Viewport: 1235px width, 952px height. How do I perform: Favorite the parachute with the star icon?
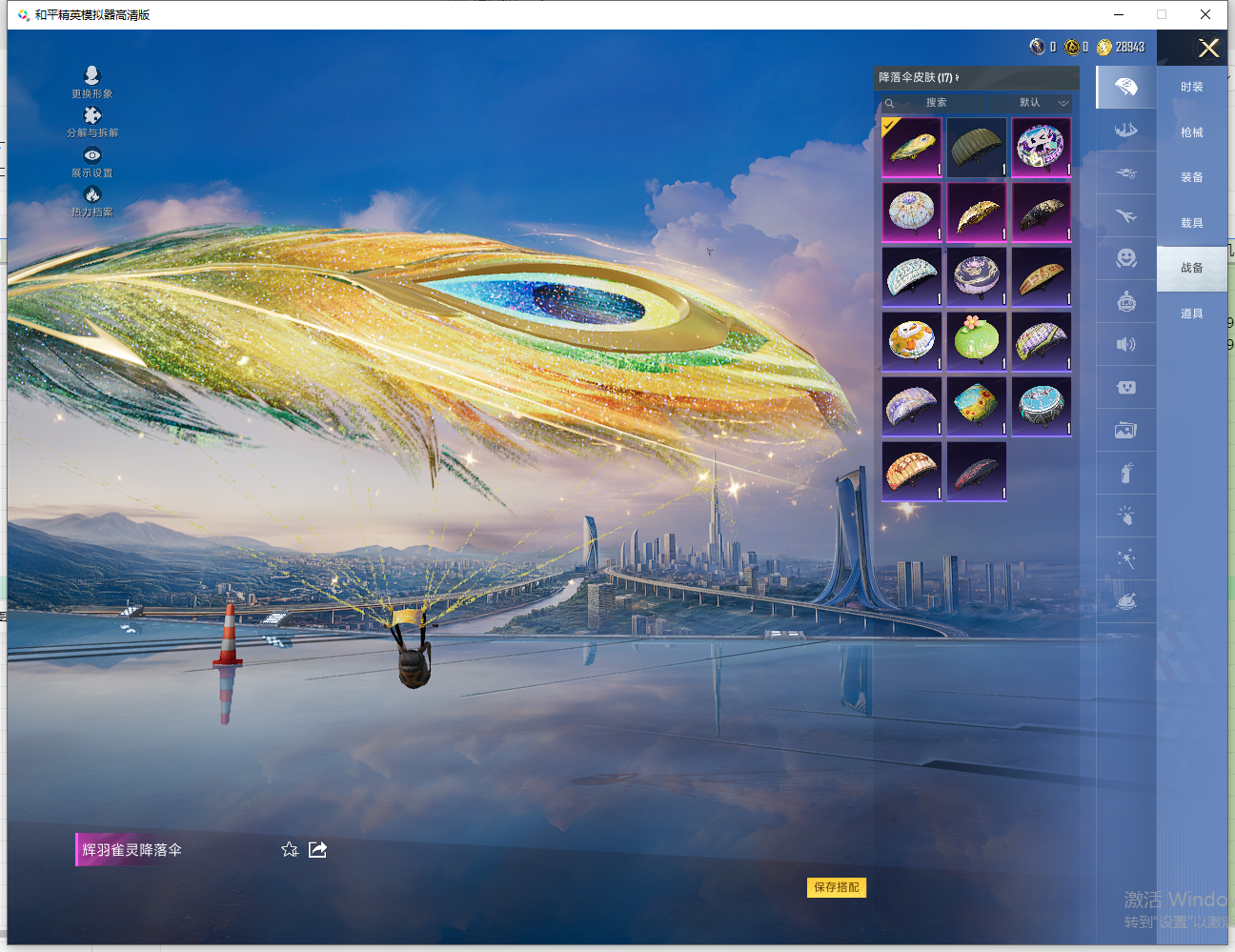click(290, 849)
